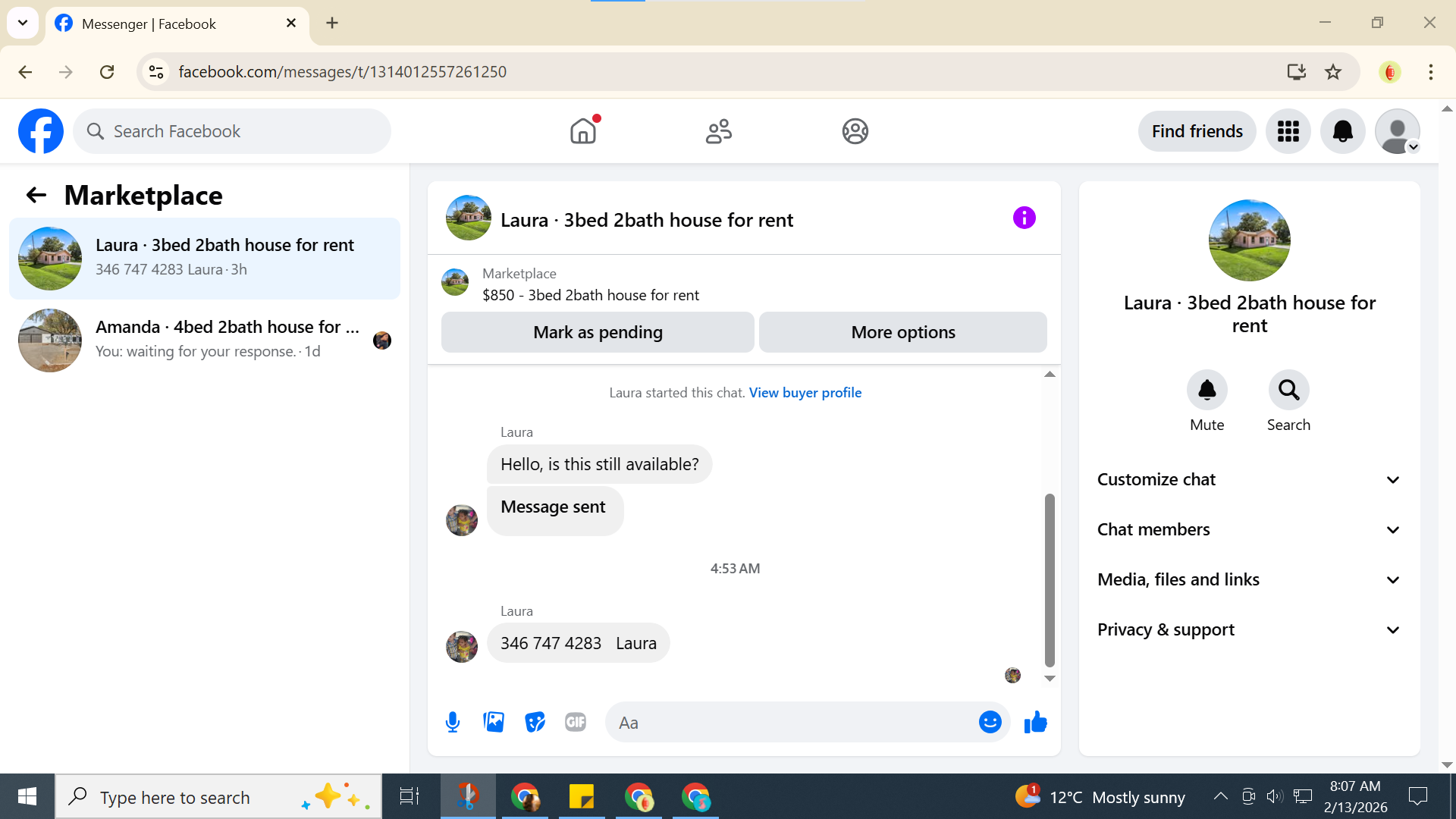The image size is (1456, 819).
Task: Open the GIF picker
Action: click(576, 722)
